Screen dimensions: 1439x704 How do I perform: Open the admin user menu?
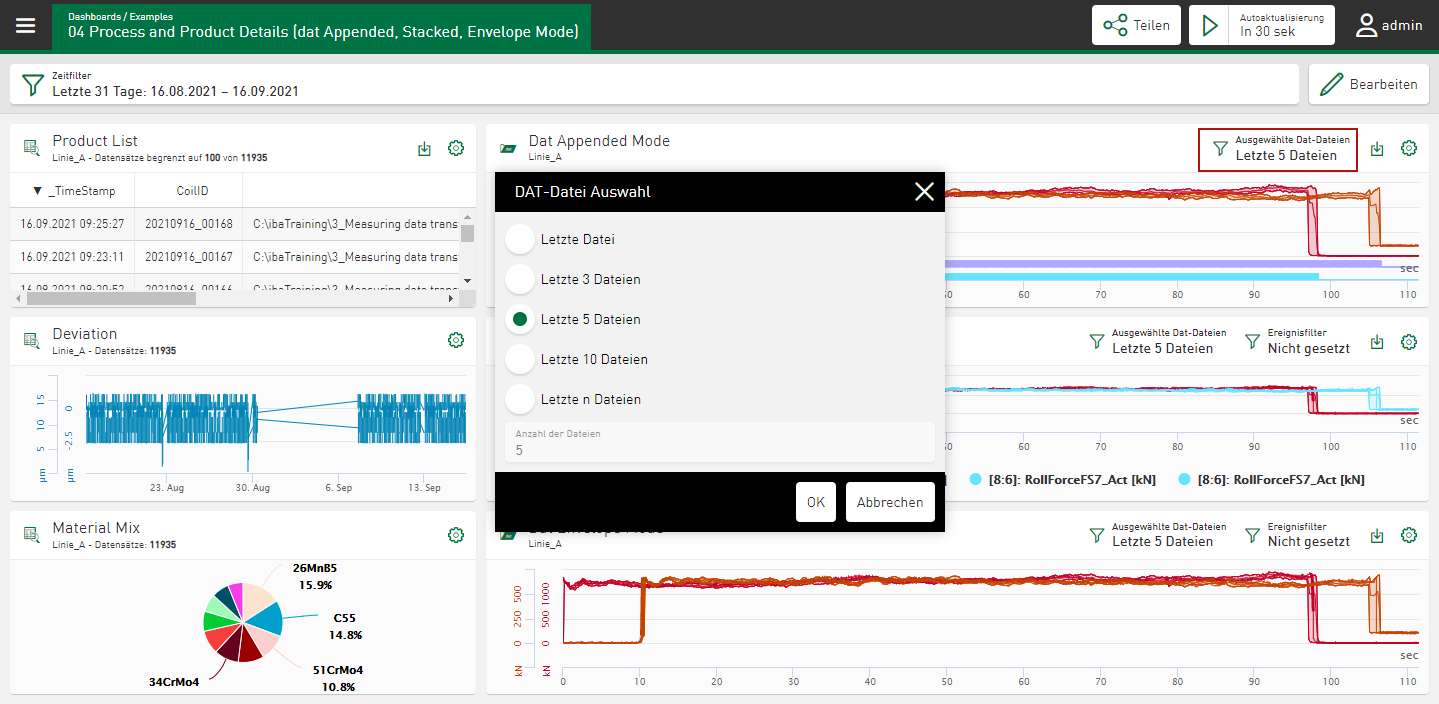1389,25
